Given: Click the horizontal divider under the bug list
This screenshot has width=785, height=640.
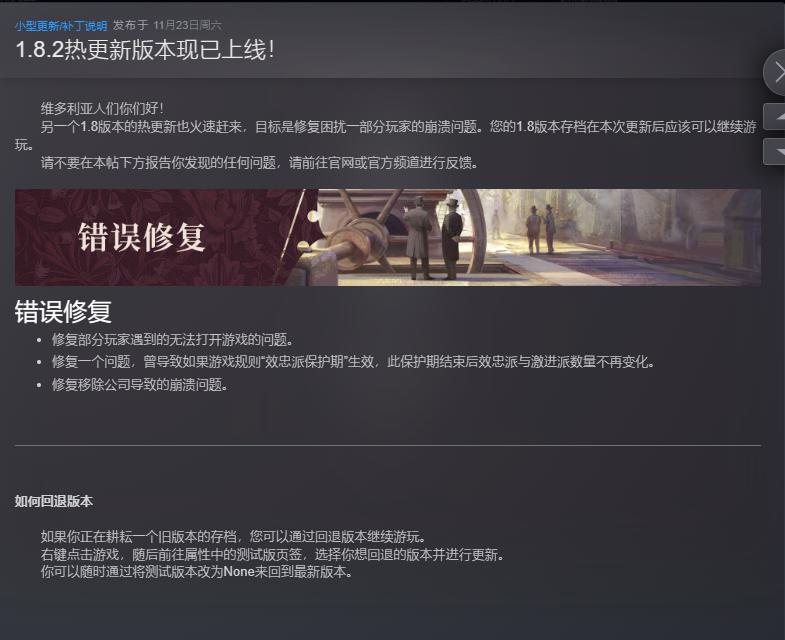Looking at the screenshot, I should [x=388, y=445].
